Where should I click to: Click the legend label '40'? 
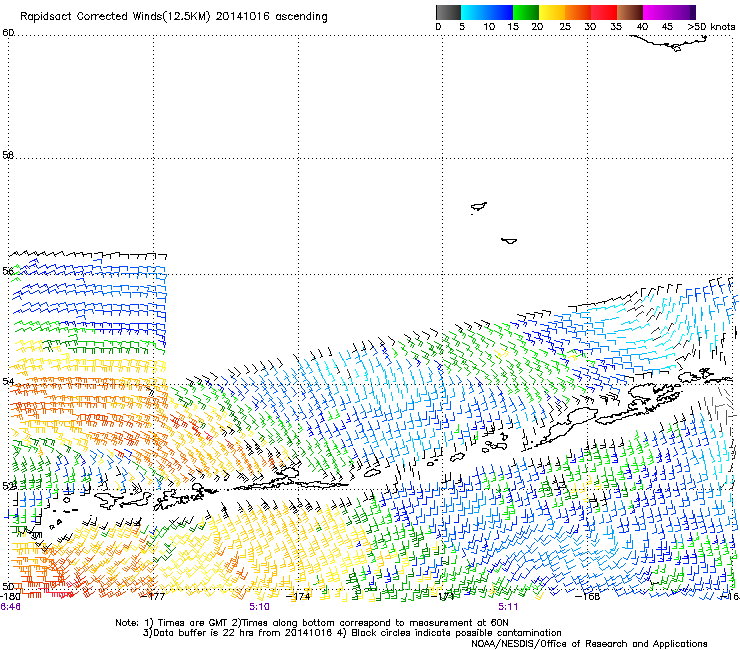pos(642,27)
